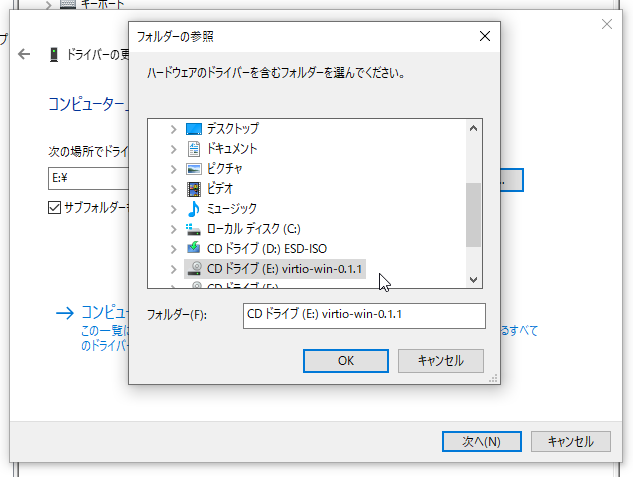Click キャンセル in driver update window
Image resolution: width=633 pixels, height=477 pixels.
571,441
